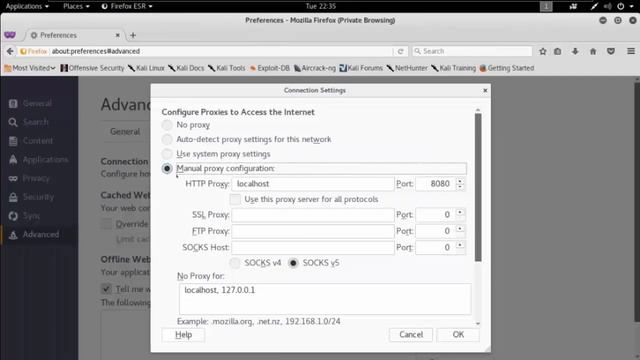Open Sync in preferences sidebar
The image size is (640, 360).
pyautogui.click(x=31, y=216)
